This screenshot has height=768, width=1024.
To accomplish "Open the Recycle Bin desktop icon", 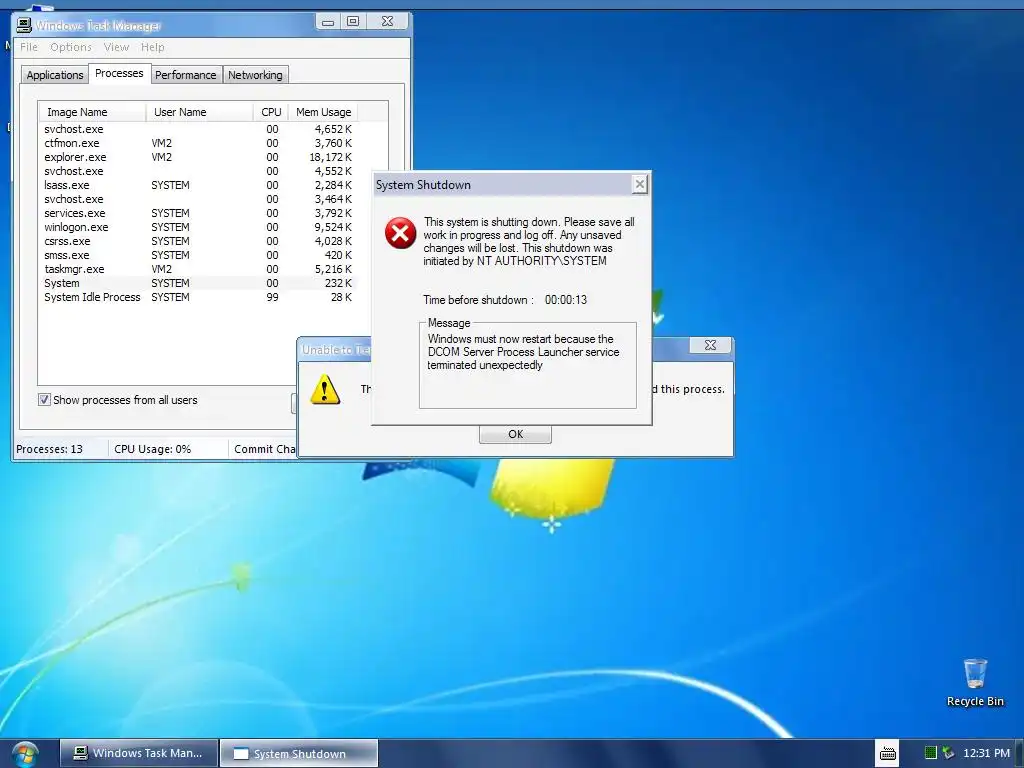I will pyautogui.click(x=975, y=682).
